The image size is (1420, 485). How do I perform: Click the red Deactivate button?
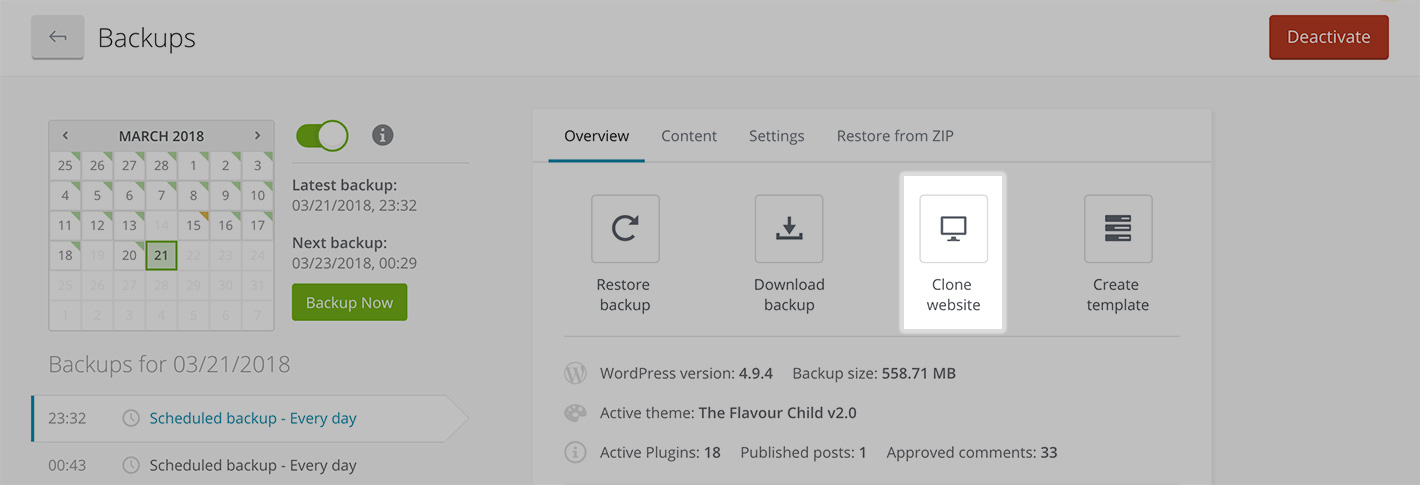coord(1328,38)
